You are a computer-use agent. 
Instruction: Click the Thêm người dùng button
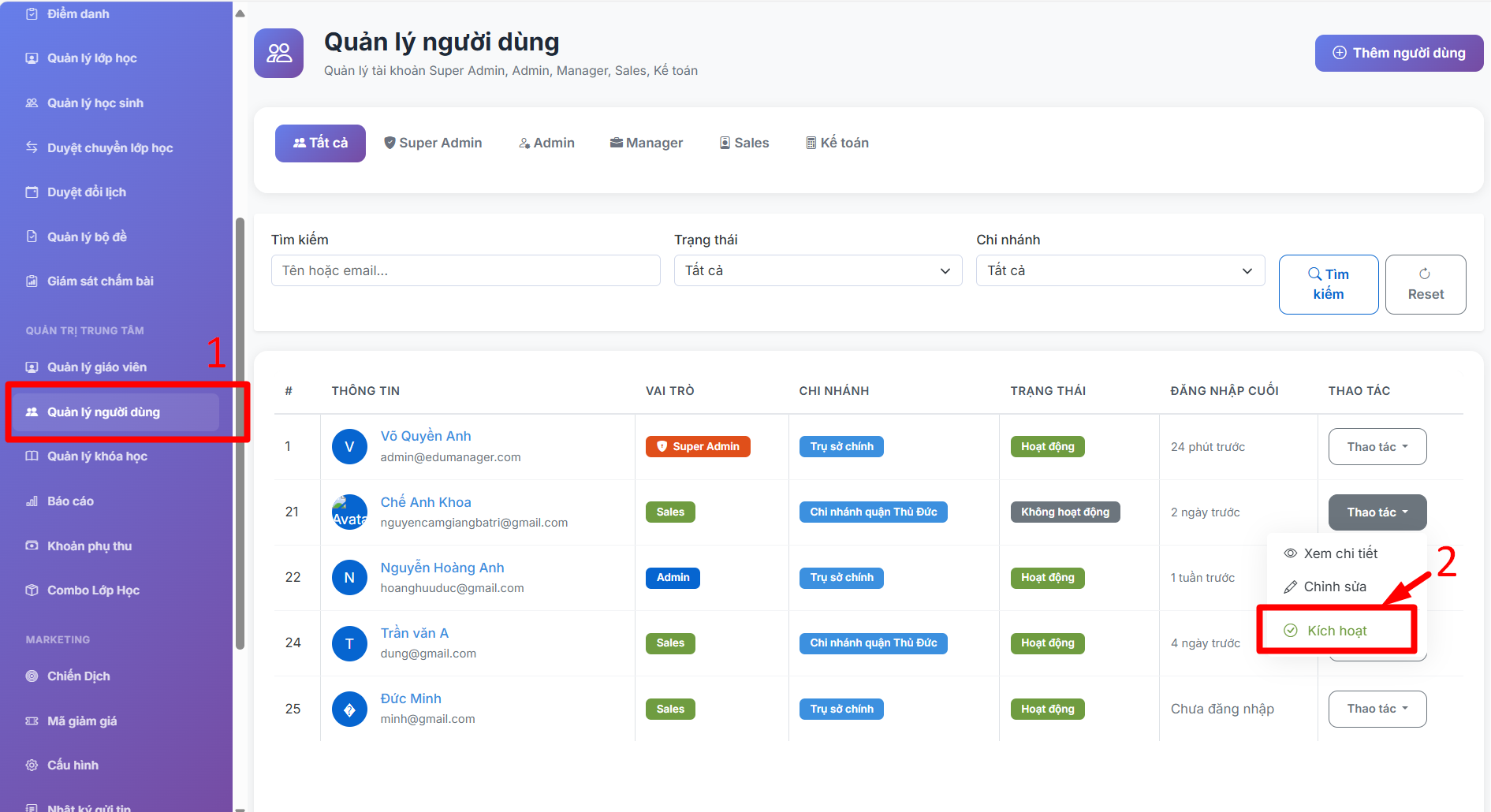click(1398, 54)
